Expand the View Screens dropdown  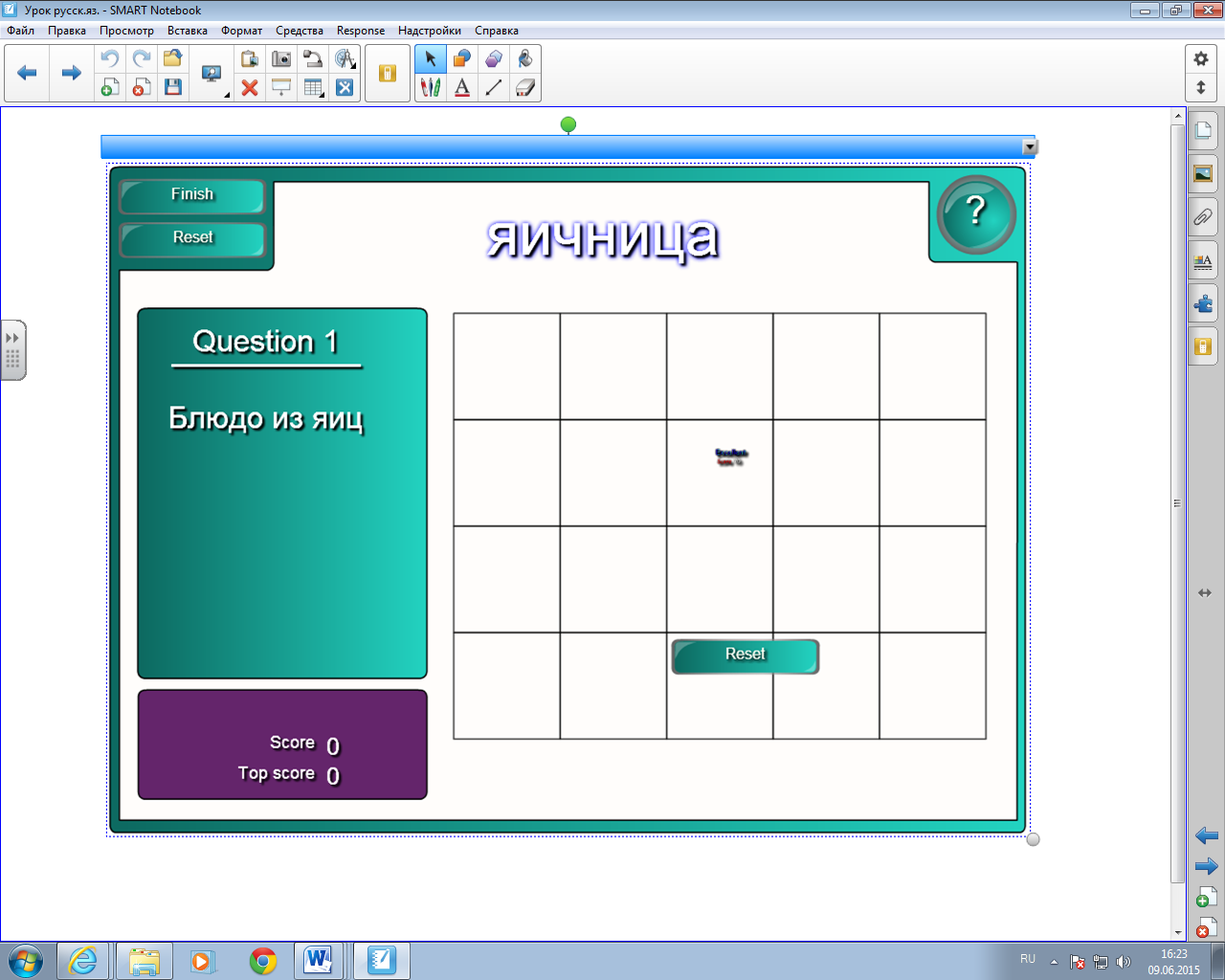[227, 95]
